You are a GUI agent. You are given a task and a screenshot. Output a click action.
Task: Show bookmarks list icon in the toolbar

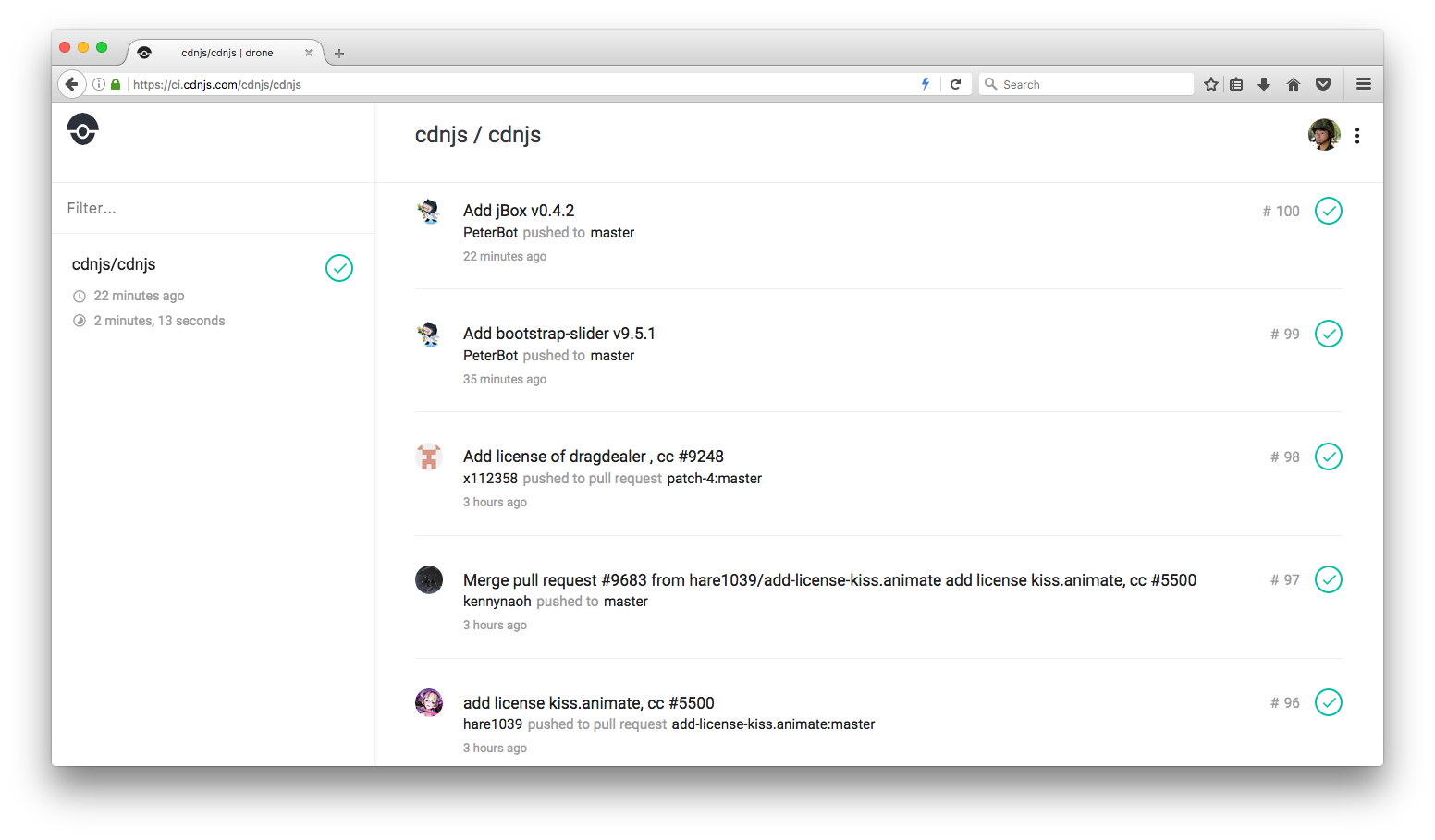pos(1236,84)
